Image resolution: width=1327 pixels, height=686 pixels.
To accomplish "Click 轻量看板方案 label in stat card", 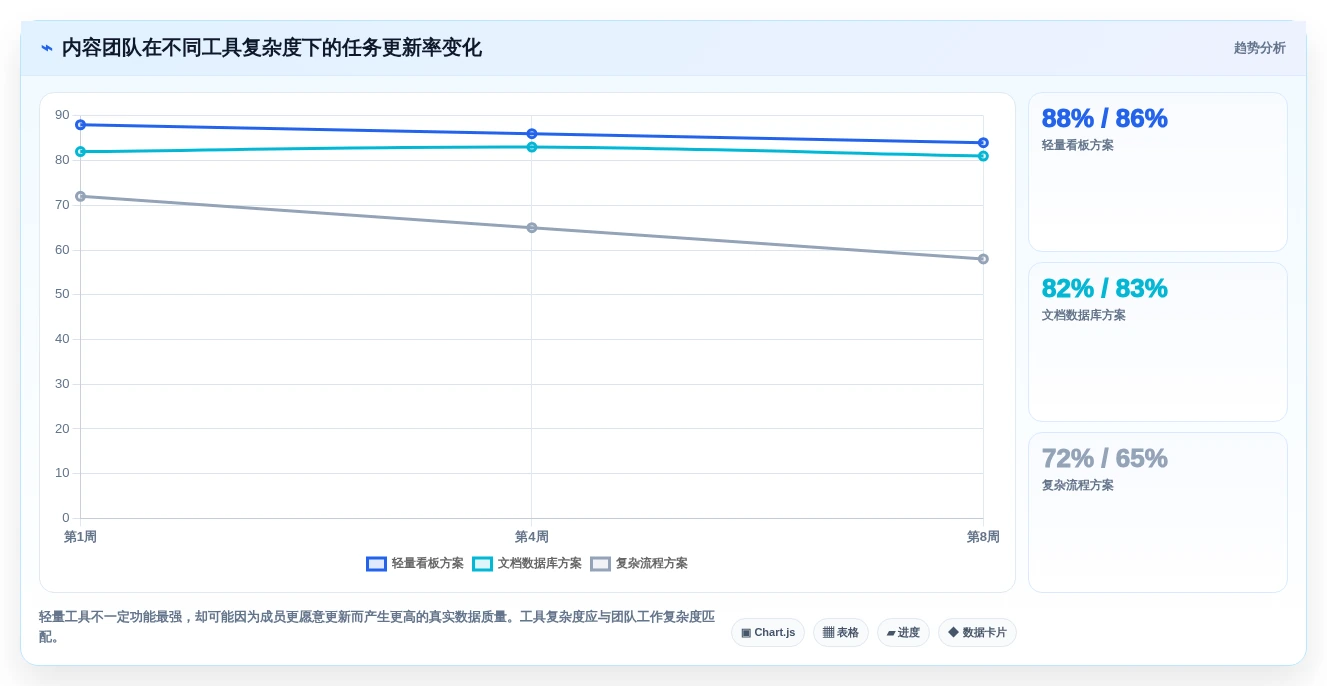I will (x=1077, y=145).
